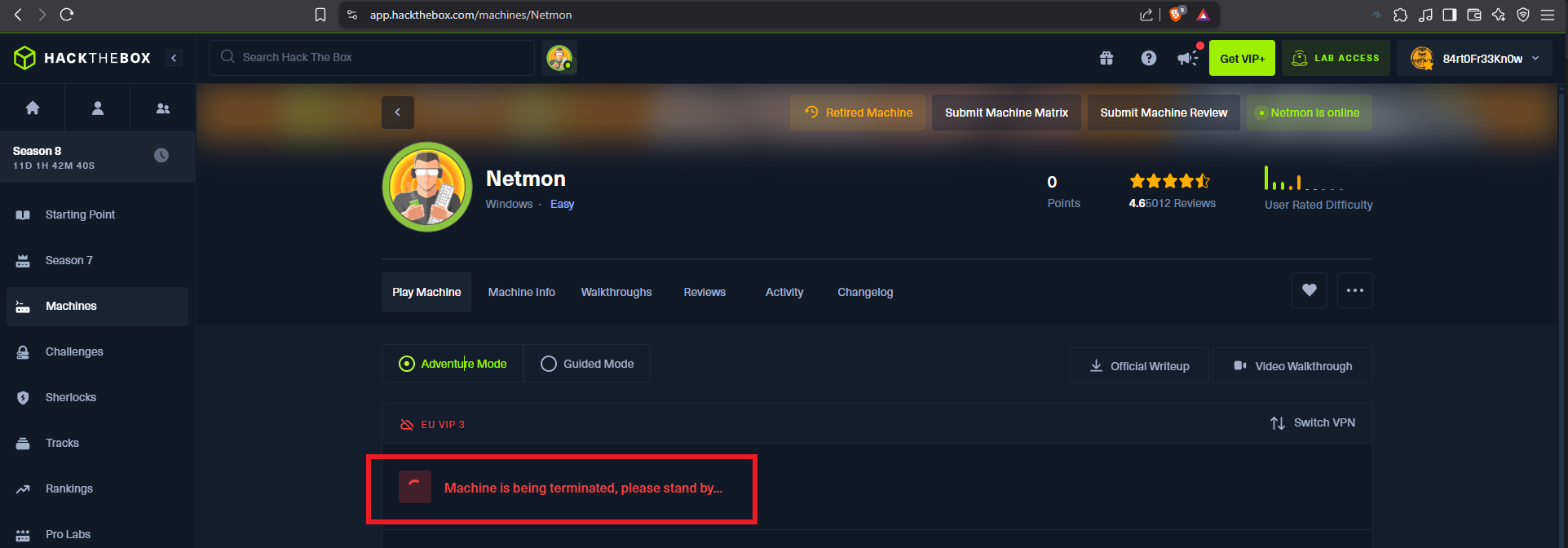1568x548 pixels.
Task: Click the share icon in the address bar
Action: [x=1146, y=15]
